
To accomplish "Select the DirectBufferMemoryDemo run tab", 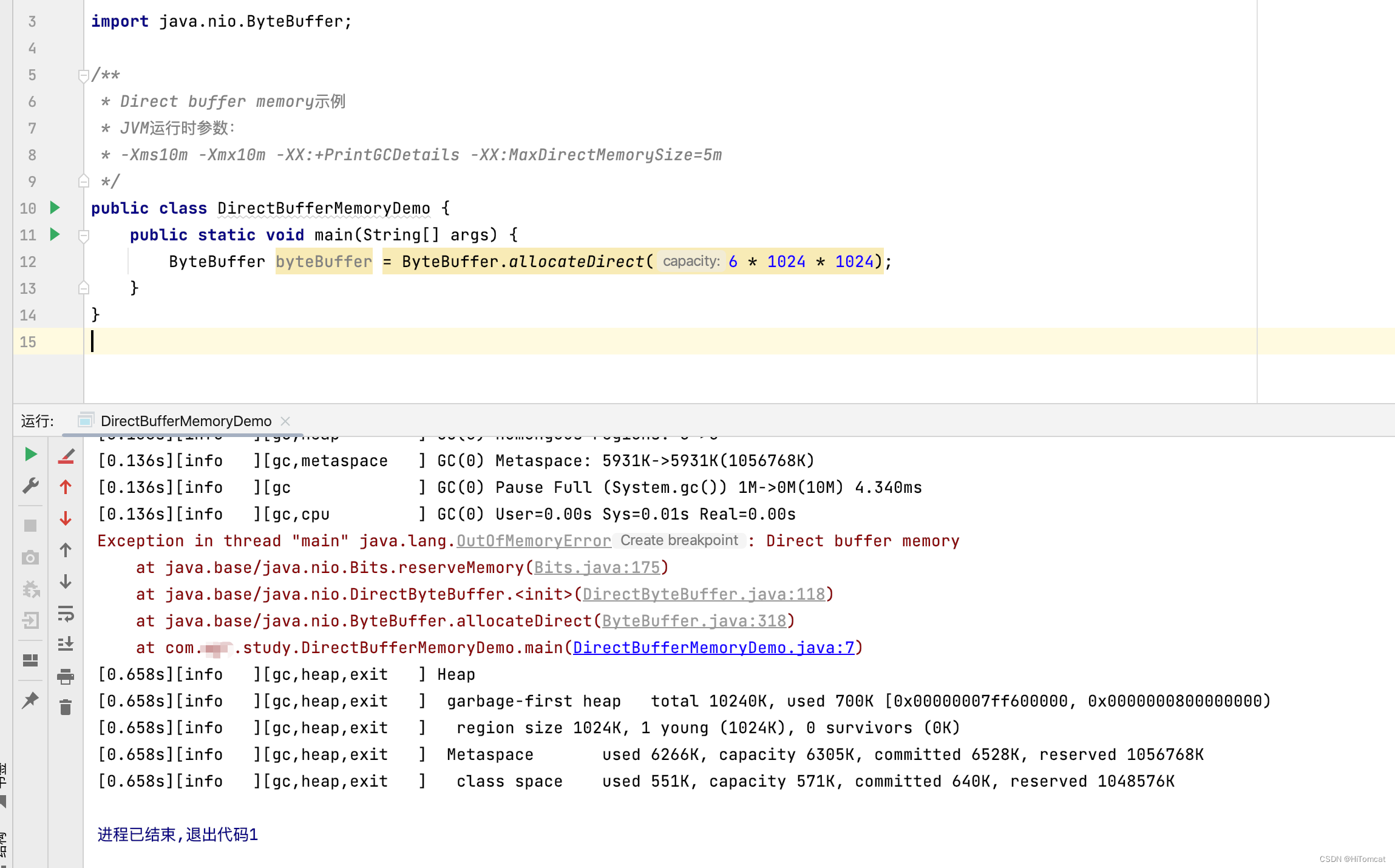I will [185, 421].
